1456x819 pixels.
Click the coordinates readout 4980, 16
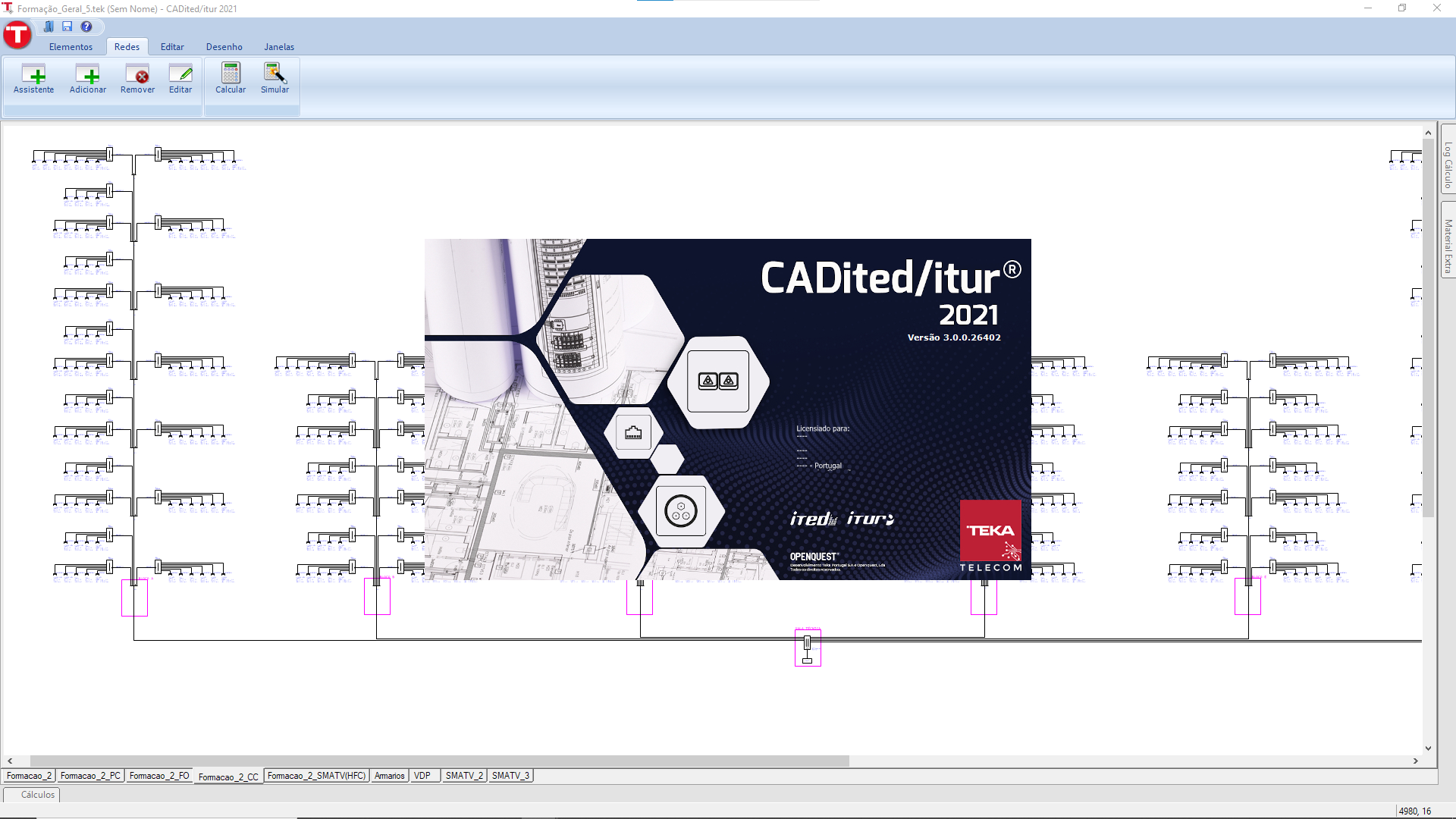click(x=1414, y=811)
